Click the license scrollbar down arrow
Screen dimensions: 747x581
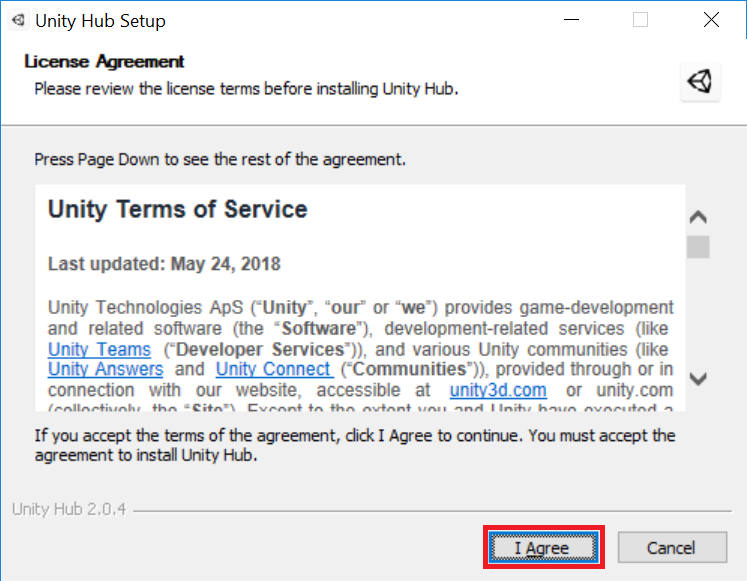click(x=698, y=379)
